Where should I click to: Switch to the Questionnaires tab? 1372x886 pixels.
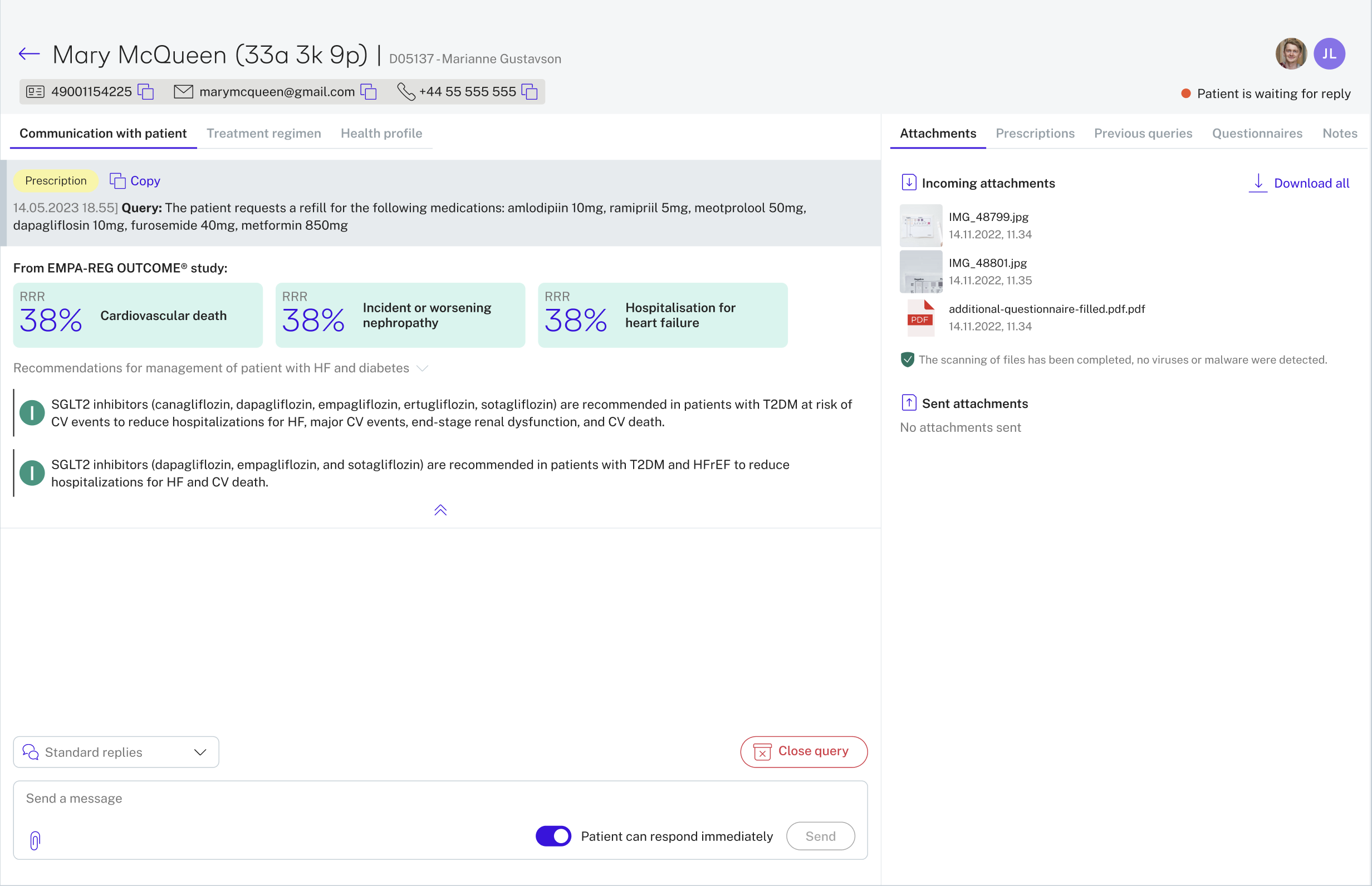pyautogui.click(x=1257, y=134)
